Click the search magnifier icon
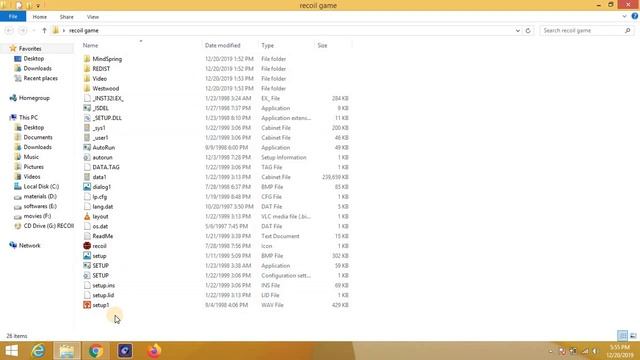The height and width of the screenshot is (360, 640). click(x=627, y=31)
